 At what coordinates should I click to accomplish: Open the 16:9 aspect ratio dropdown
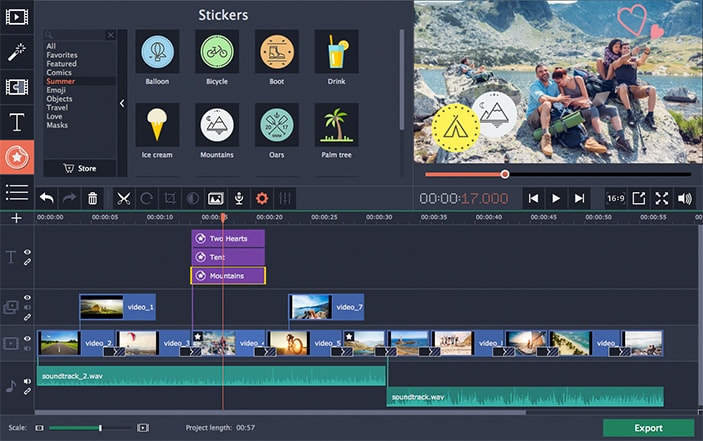click(616, 198)
